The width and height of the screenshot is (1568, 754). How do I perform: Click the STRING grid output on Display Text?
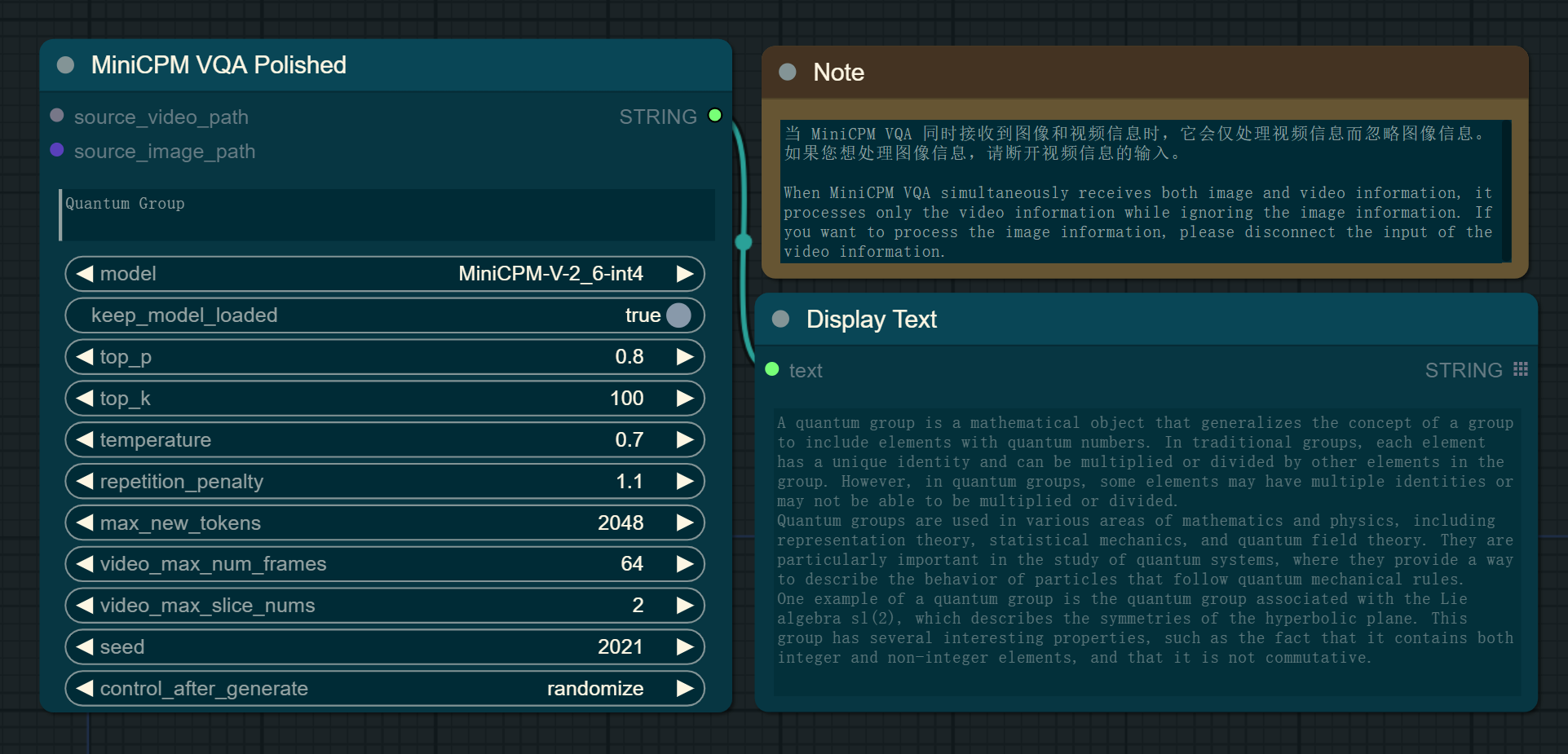pyautogui.click(x=1520, y=369)
